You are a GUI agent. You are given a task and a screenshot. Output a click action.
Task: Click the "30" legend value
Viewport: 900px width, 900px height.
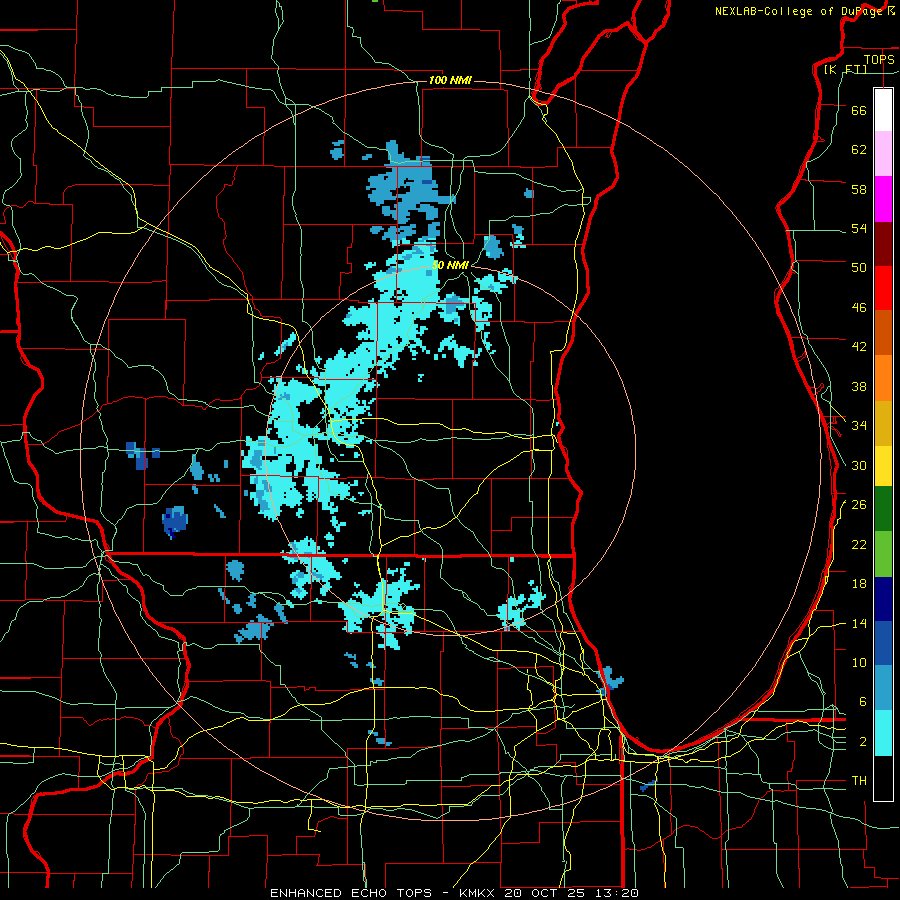859,465
